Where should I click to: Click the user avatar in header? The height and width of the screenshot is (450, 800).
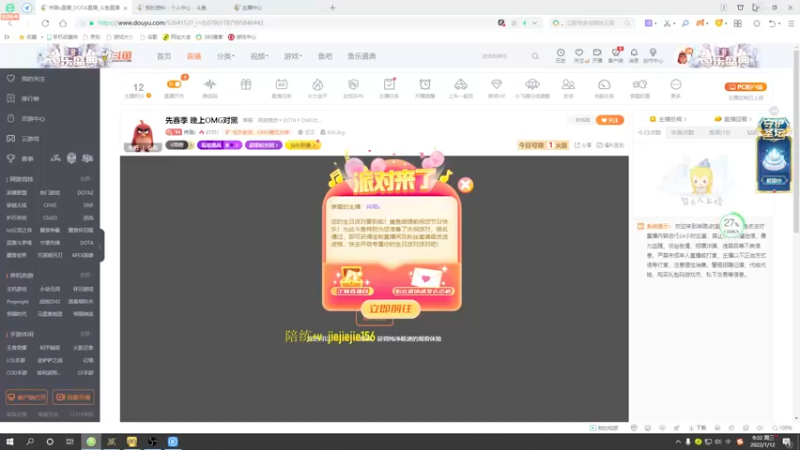(x=682, y=57)
